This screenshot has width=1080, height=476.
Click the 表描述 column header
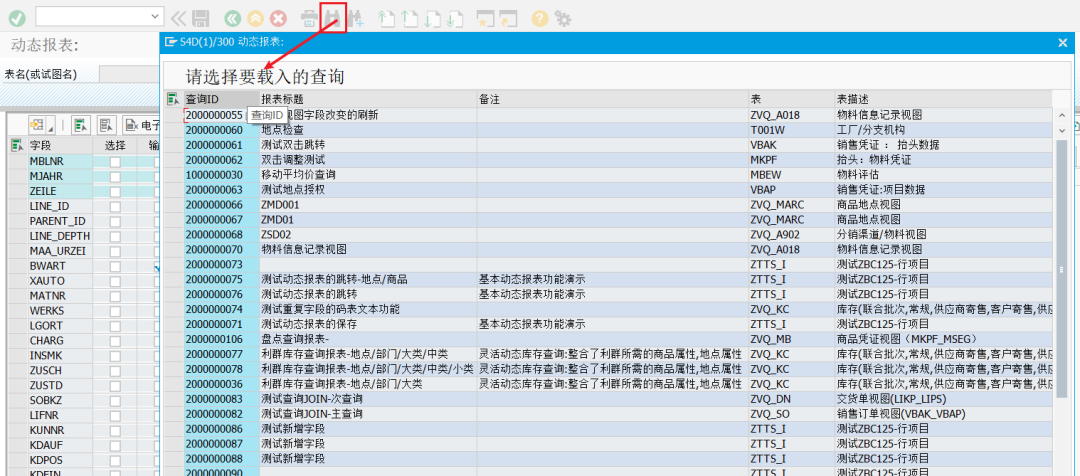(943, 99)
